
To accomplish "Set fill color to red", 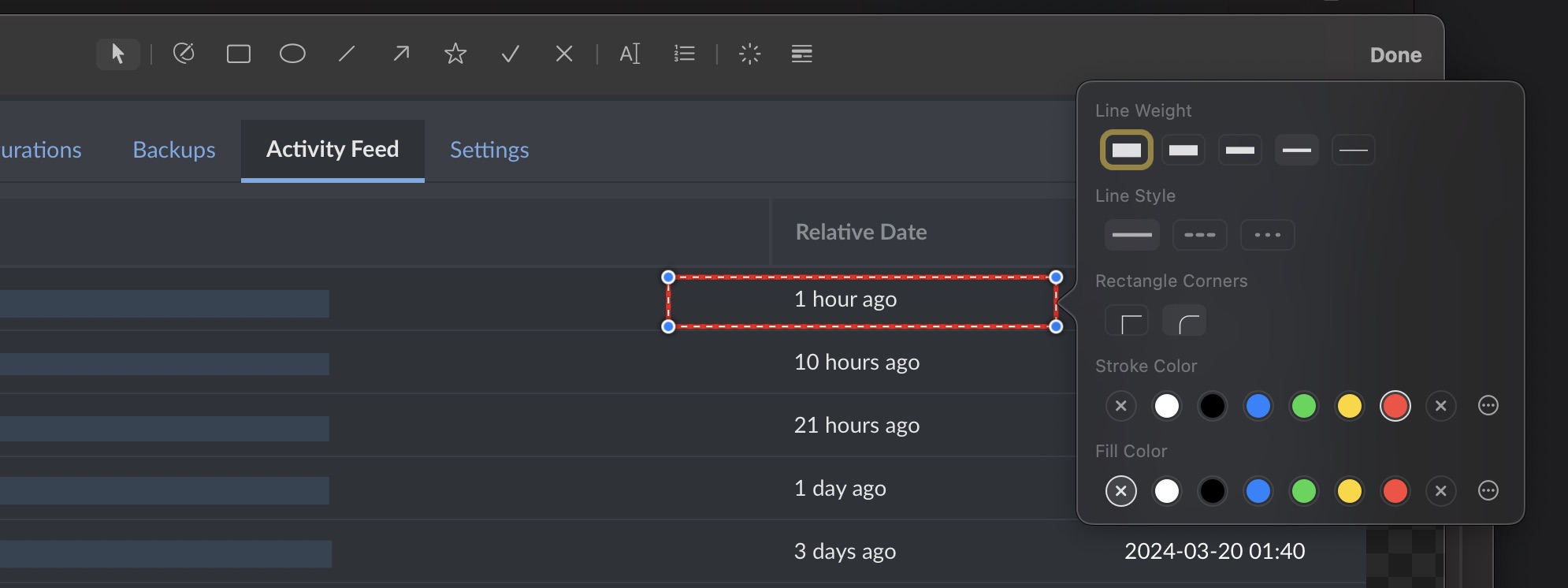I will tap(1395, 491).
